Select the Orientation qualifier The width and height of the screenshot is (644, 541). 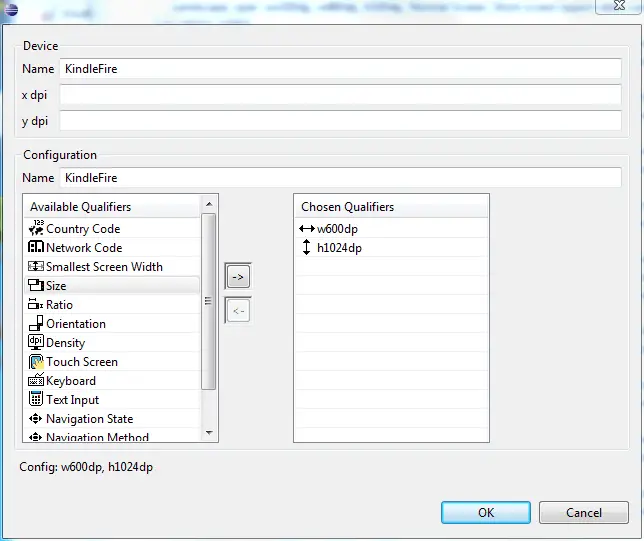[x=112, y=323]
